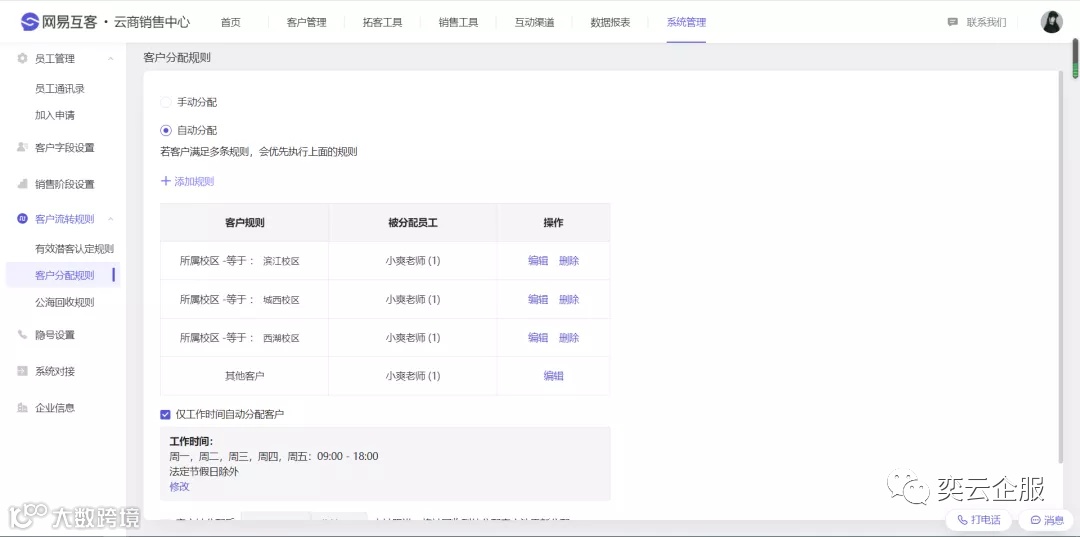1080x537 pixels.
Task: Click 修改 under 工作时间
Action: pos(179,486)
